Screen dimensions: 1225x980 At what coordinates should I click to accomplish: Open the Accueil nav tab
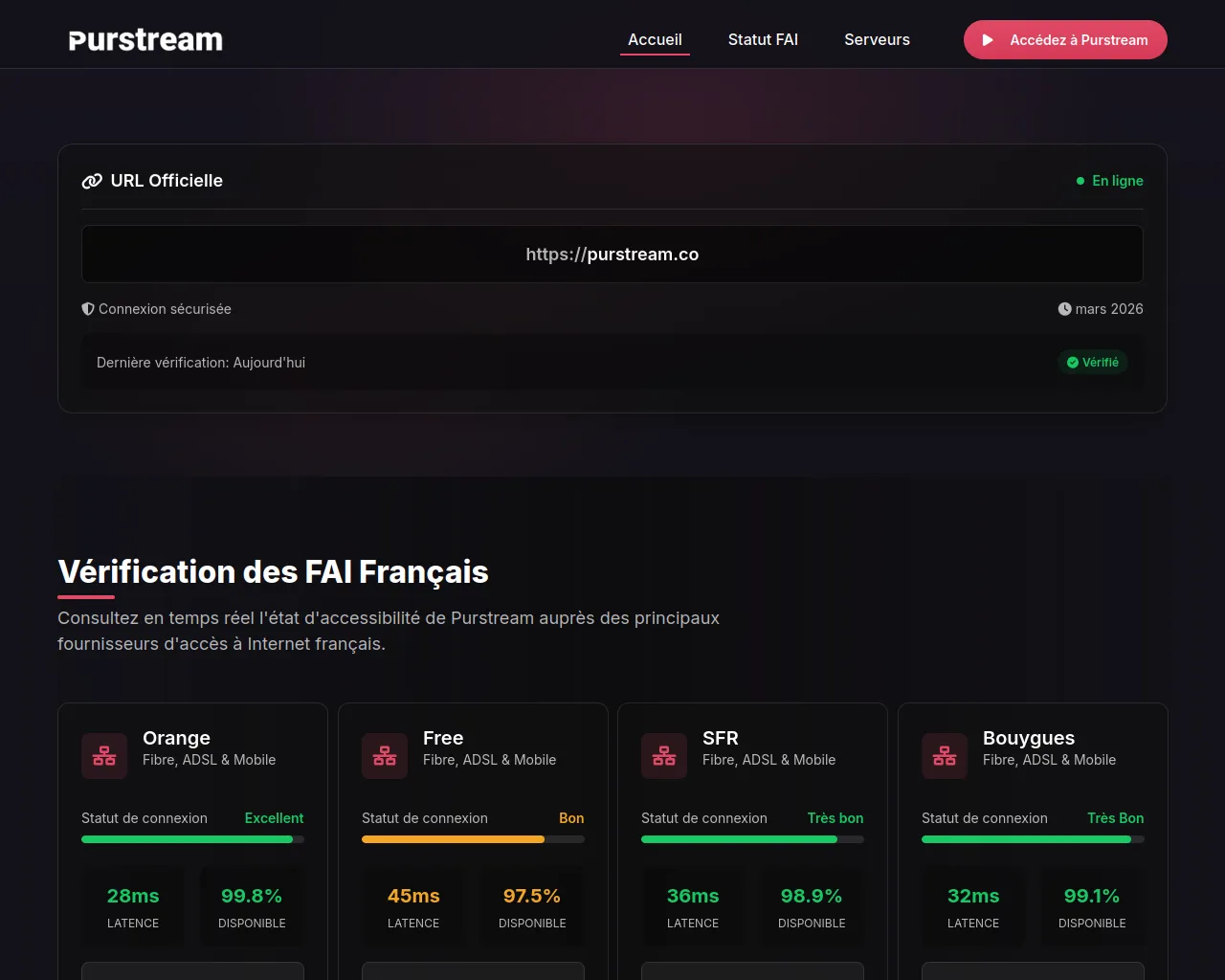[x=655, y=40]
